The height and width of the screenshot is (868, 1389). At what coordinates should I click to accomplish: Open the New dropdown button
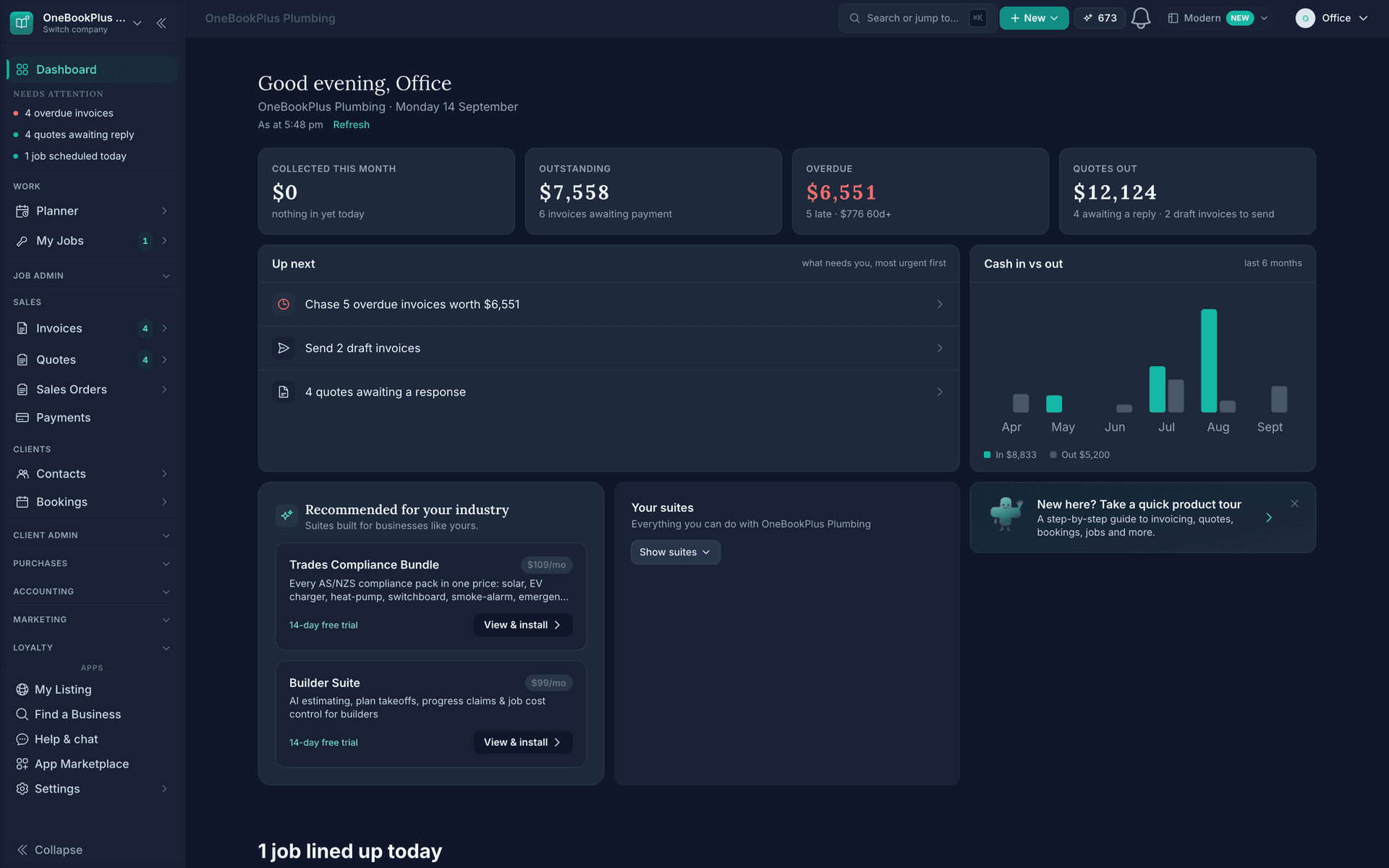(1034, 18)
